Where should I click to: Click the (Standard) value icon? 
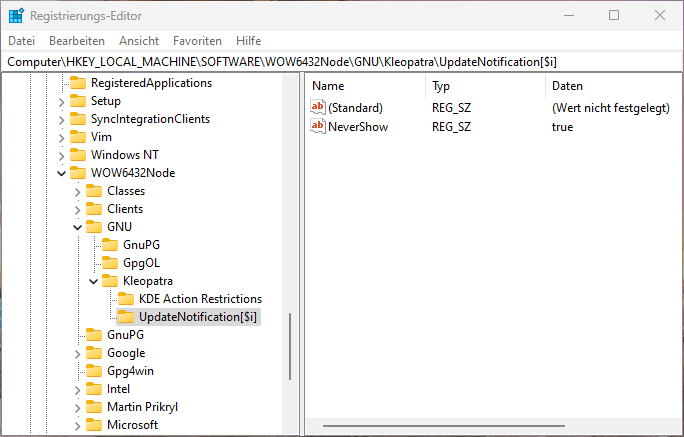319,107
